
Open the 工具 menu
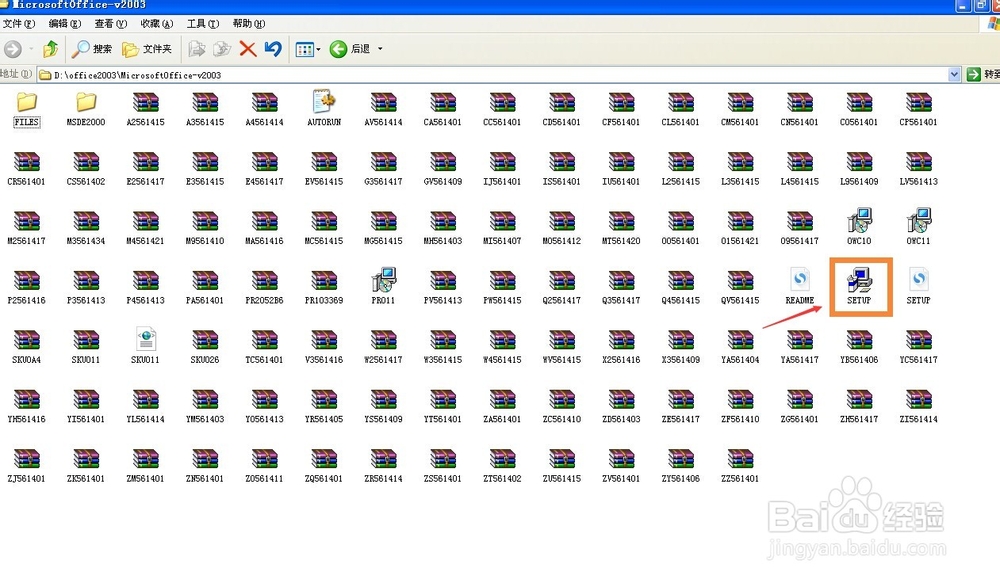coord(202,24)
